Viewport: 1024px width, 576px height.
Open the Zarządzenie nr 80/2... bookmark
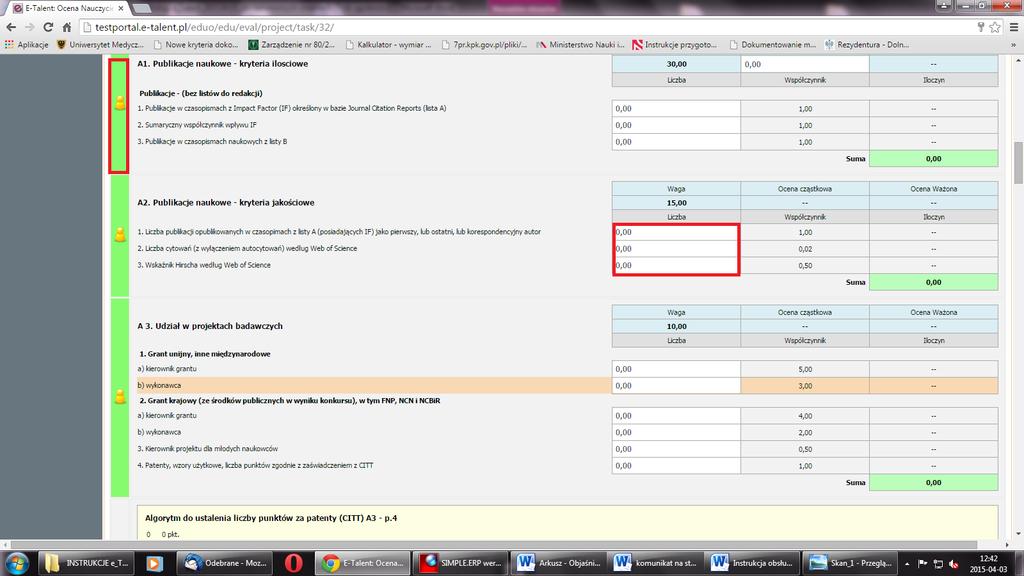(x=291, y=45)
